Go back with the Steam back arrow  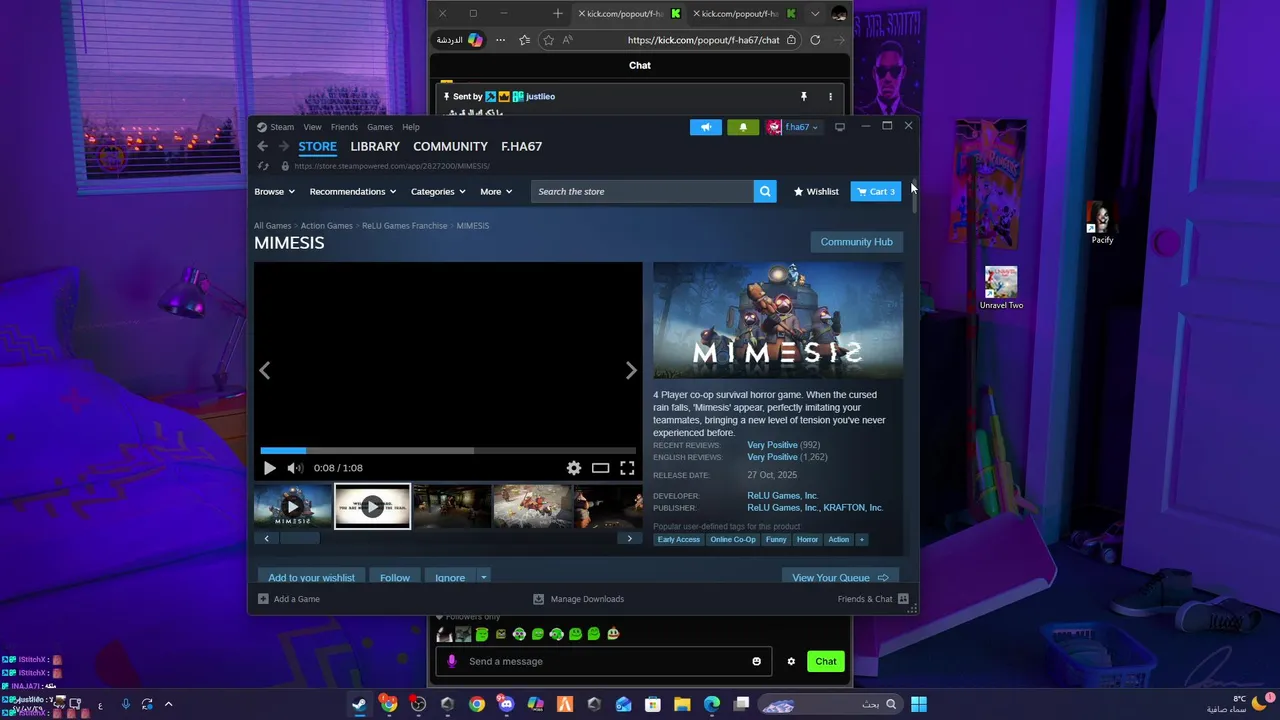(x=263, y=146)
